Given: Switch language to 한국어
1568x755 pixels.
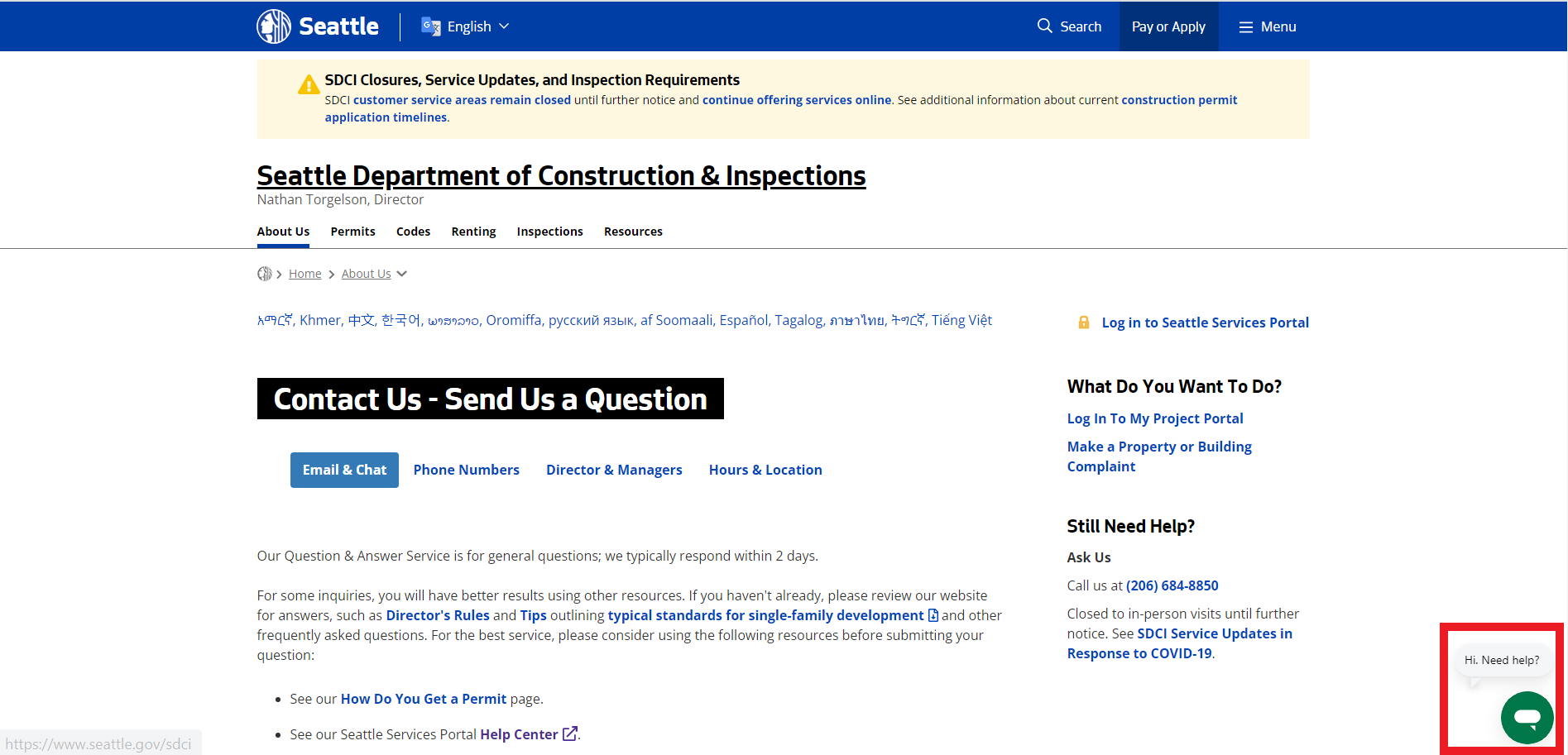Looking at the screenshot, I should 400,320.
